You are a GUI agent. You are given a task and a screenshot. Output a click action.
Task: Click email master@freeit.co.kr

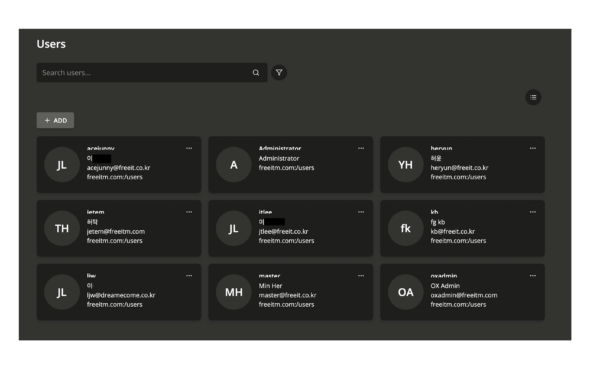(287, 295)
